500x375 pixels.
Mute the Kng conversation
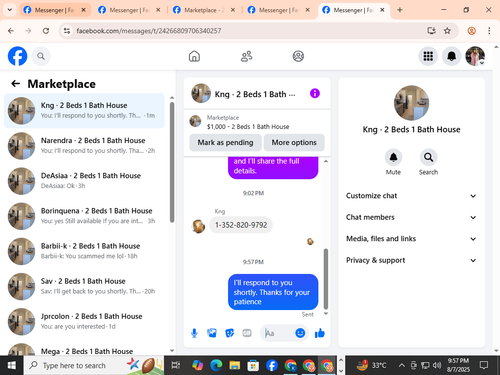[393, 157]
